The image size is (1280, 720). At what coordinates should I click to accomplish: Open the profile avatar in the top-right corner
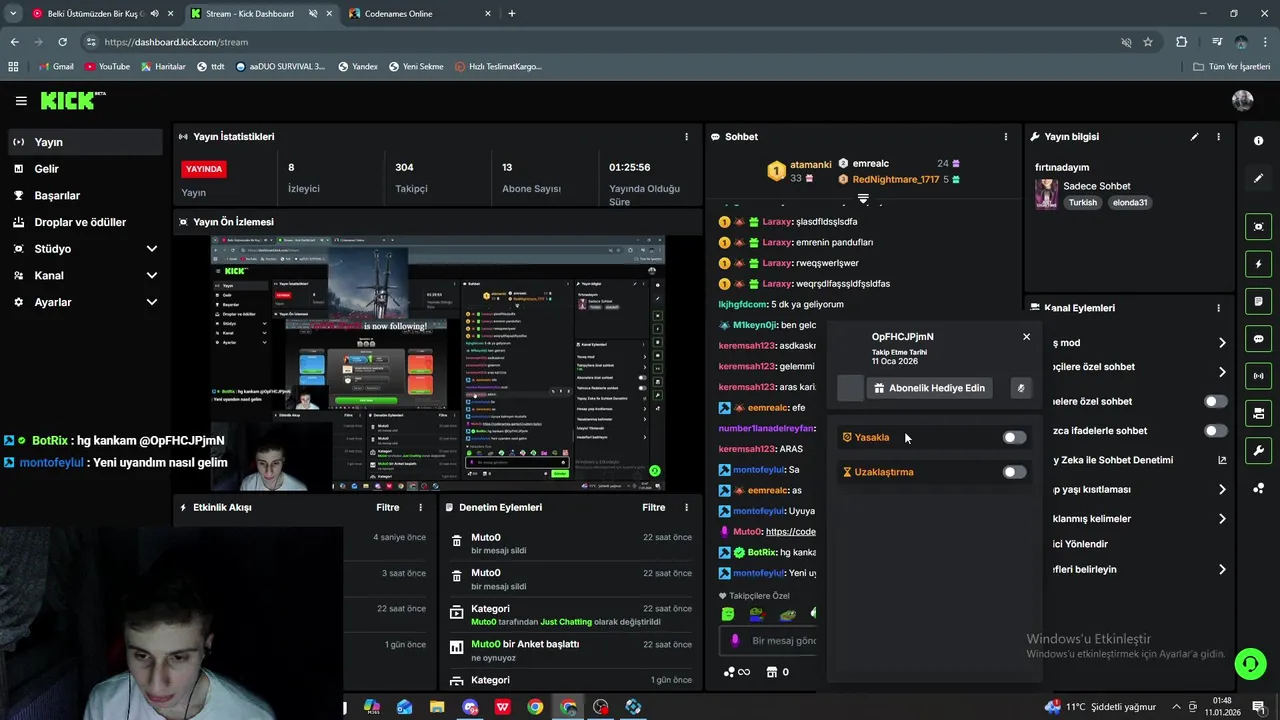(1243, 100)
